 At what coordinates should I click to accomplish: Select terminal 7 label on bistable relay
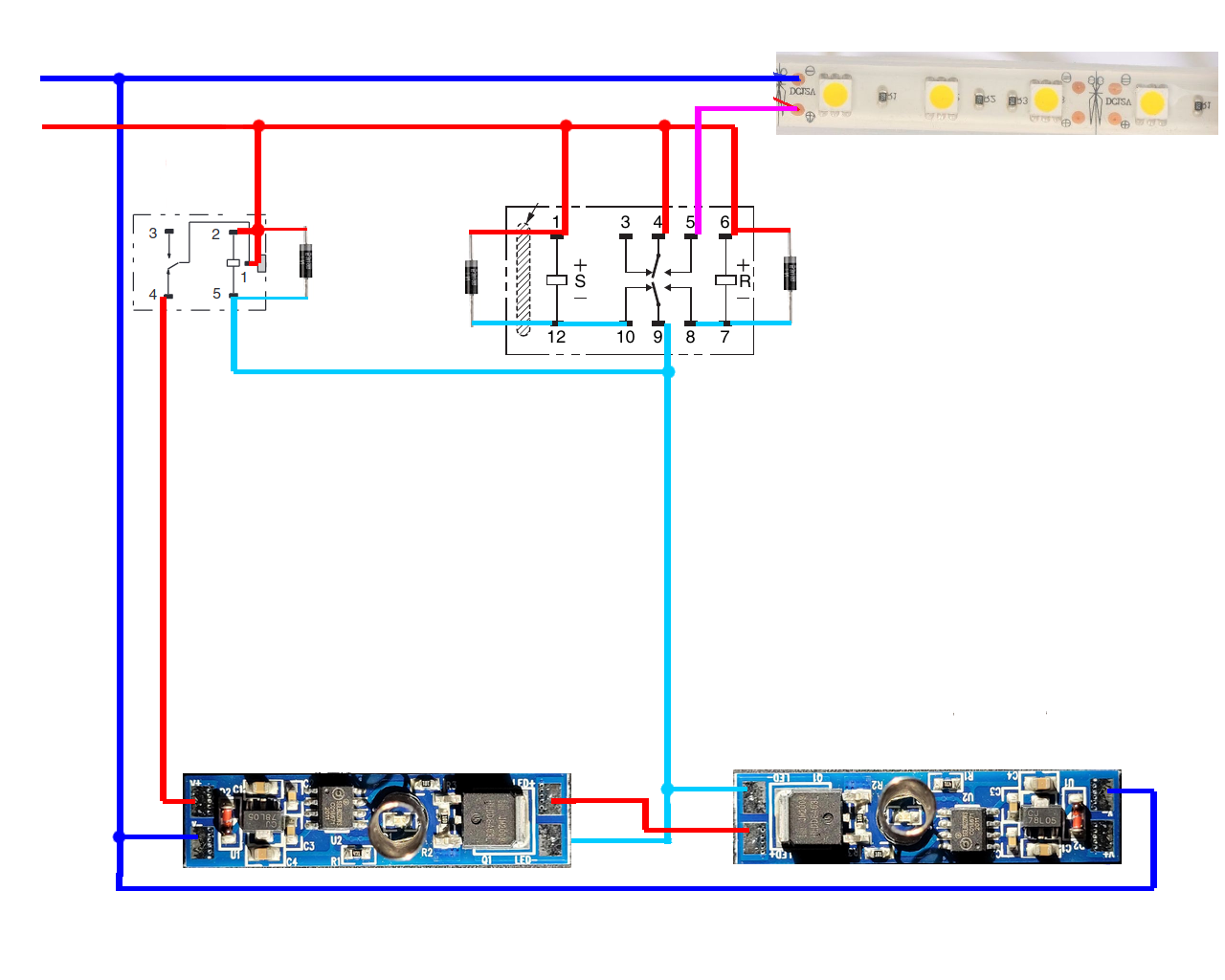724,337
